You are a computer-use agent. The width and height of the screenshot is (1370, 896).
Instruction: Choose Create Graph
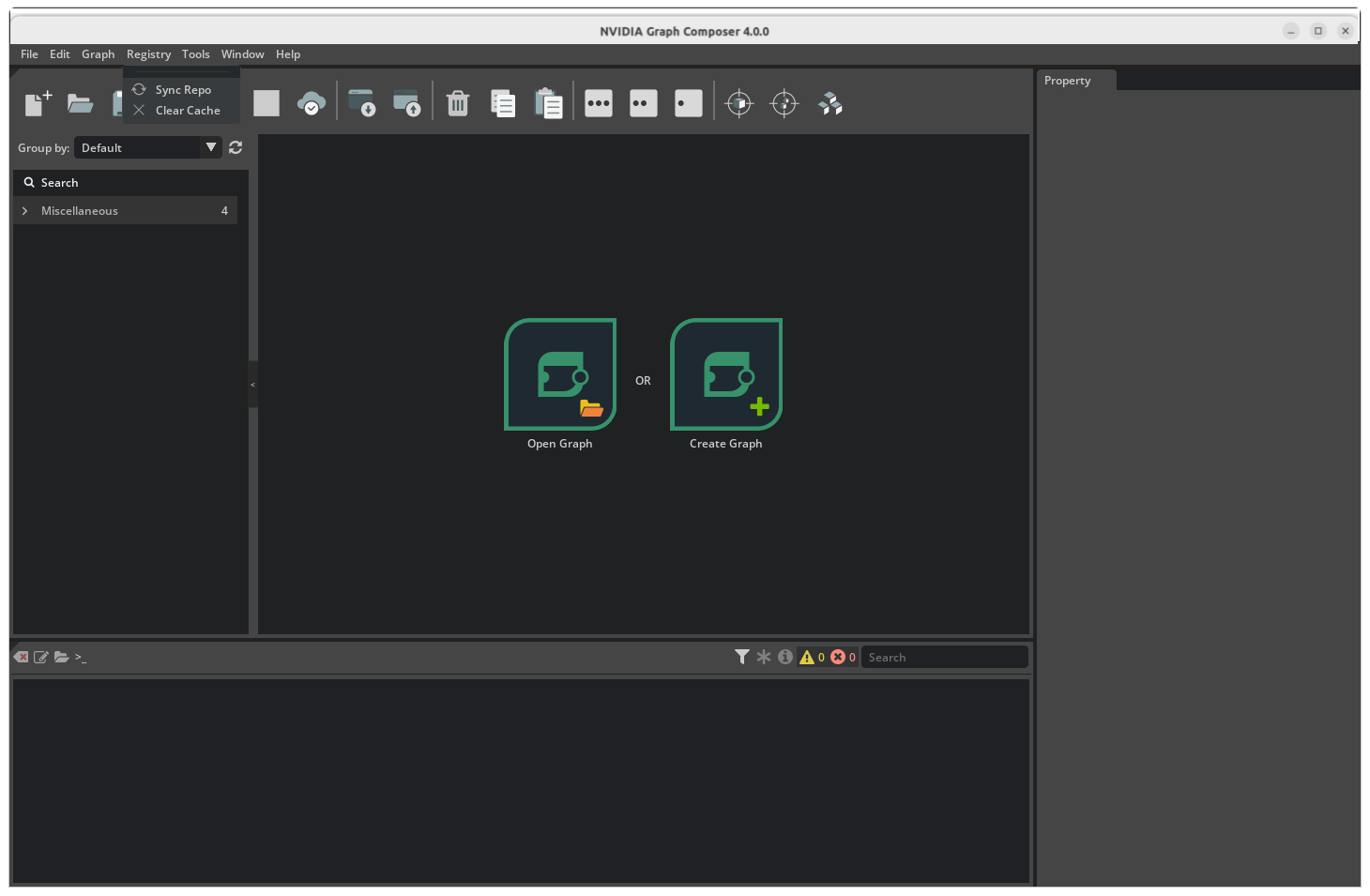tap(725, 375)
